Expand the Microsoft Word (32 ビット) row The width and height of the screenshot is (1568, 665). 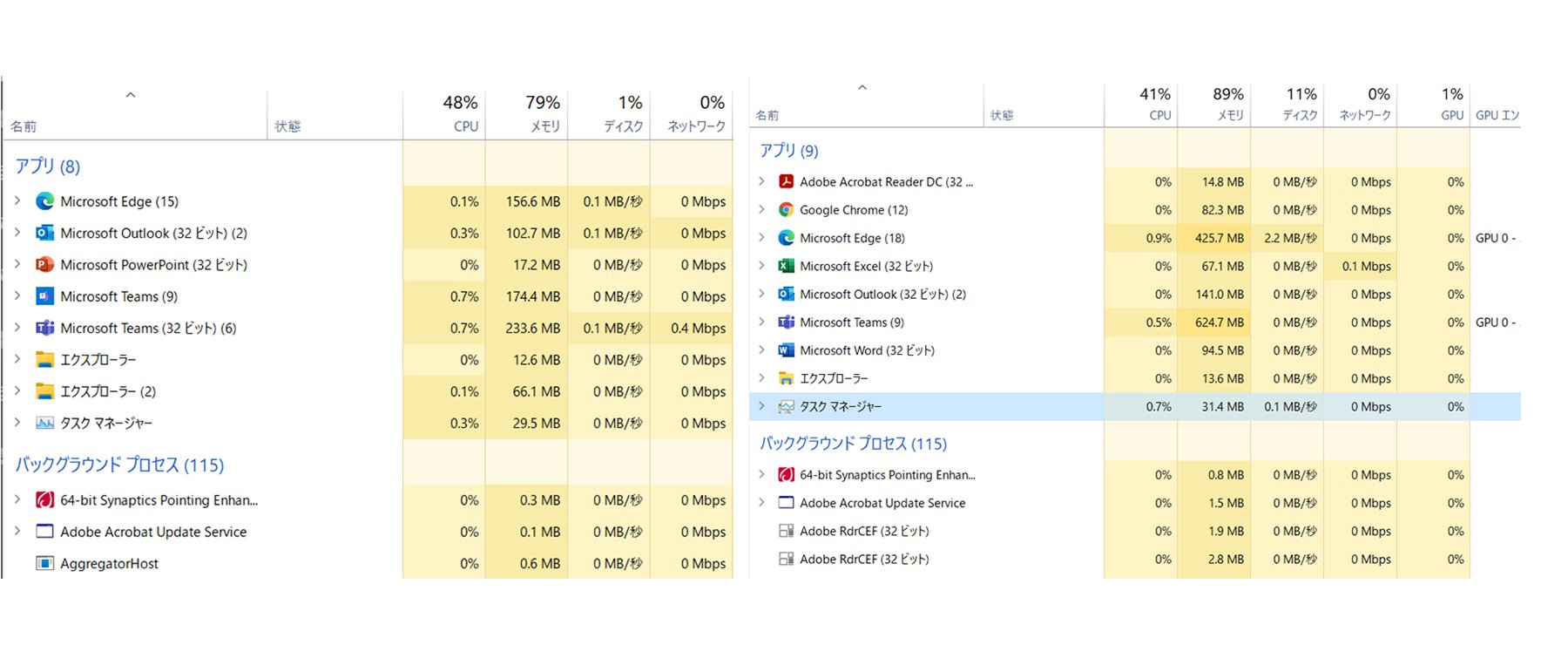coord(761,349)
